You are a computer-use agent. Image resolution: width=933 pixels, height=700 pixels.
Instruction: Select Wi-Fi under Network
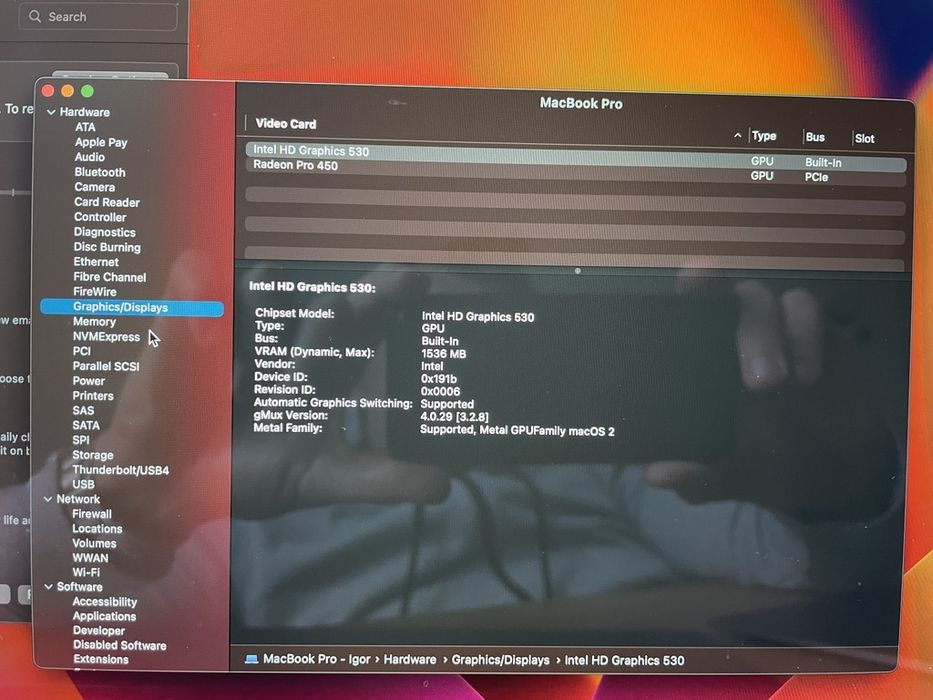click(x=86, y=572)
